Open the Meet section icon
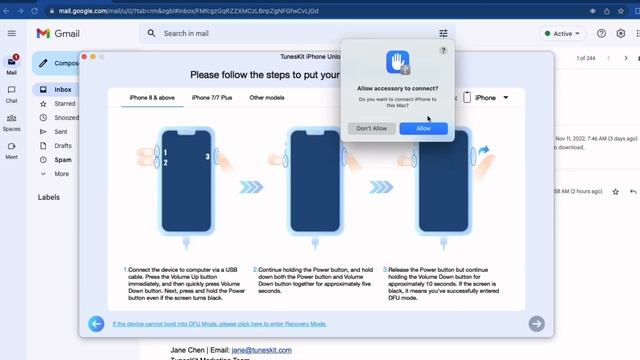 (11, 146)
